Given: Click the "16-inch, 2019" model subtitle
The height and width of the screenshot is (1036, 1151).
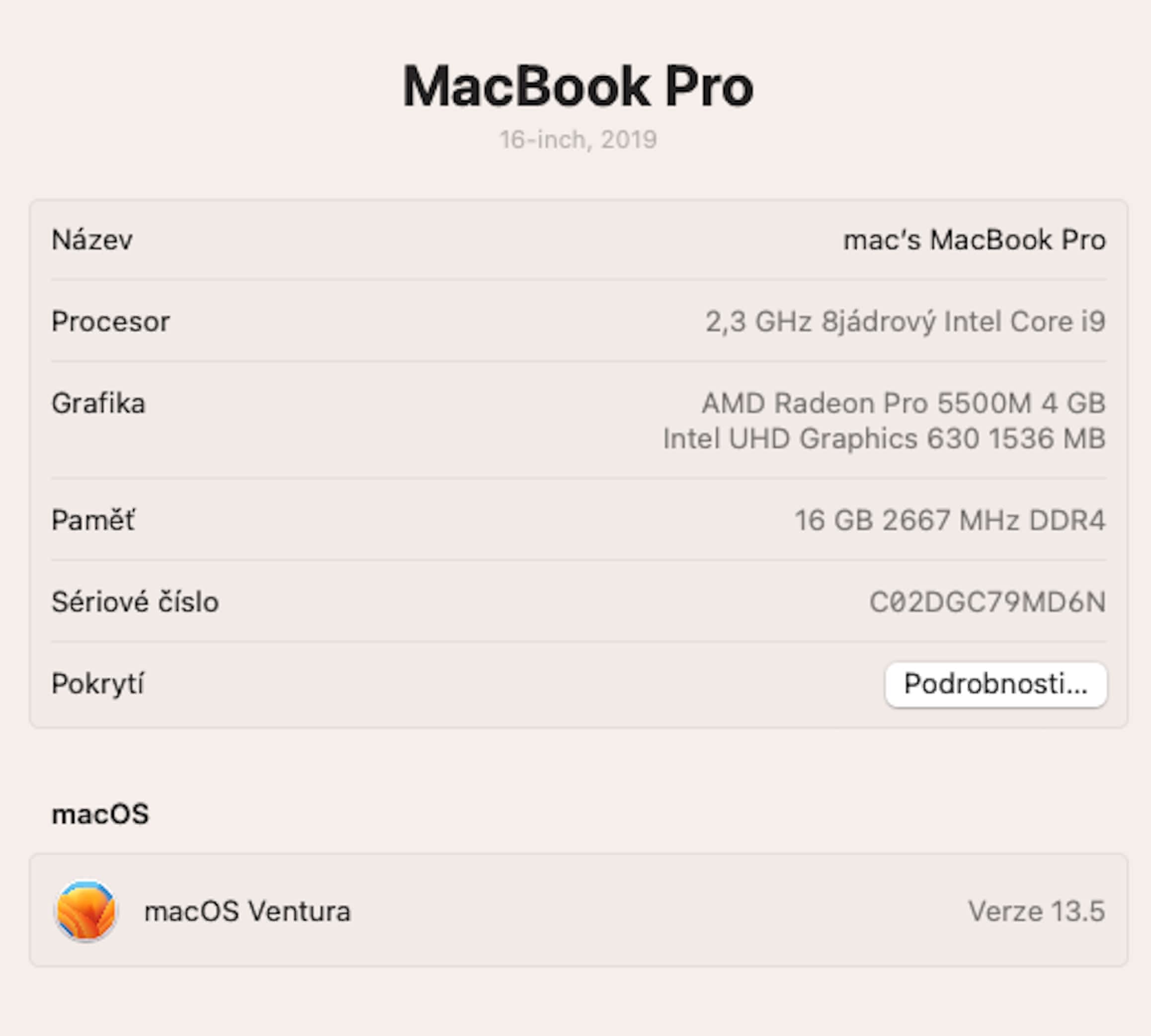Looking at the screenshot, I should pyautogui.click(x=577, y=140).
